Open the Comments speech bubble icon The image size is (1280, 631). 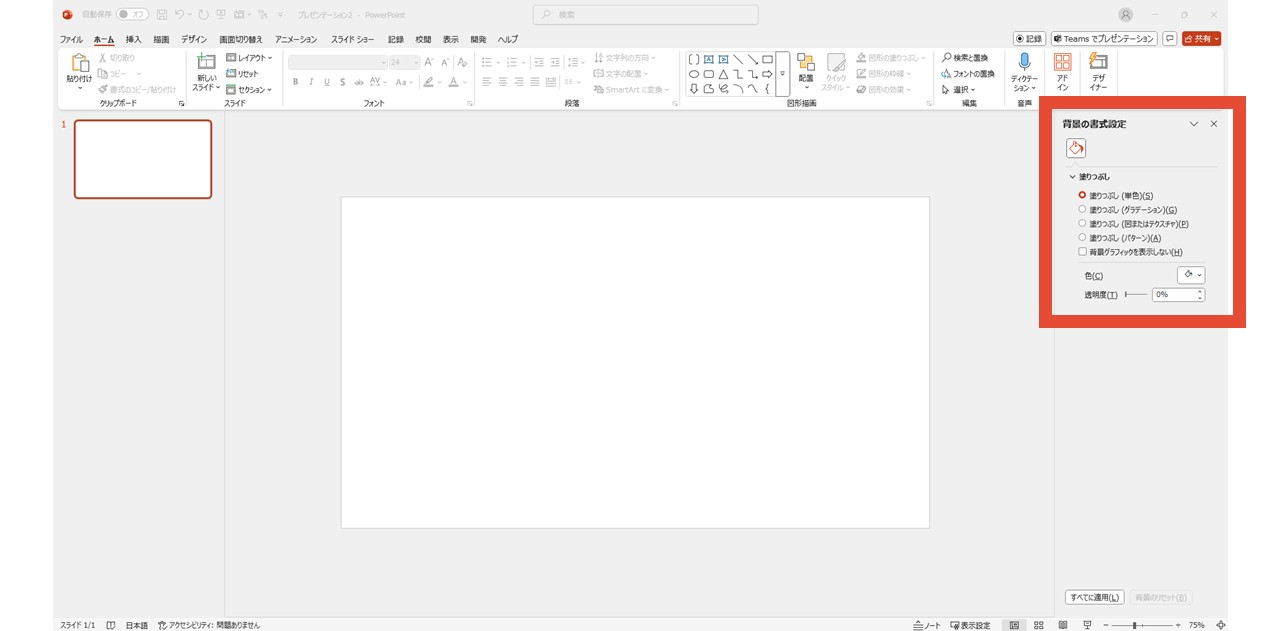click(x=1169, y=39)
